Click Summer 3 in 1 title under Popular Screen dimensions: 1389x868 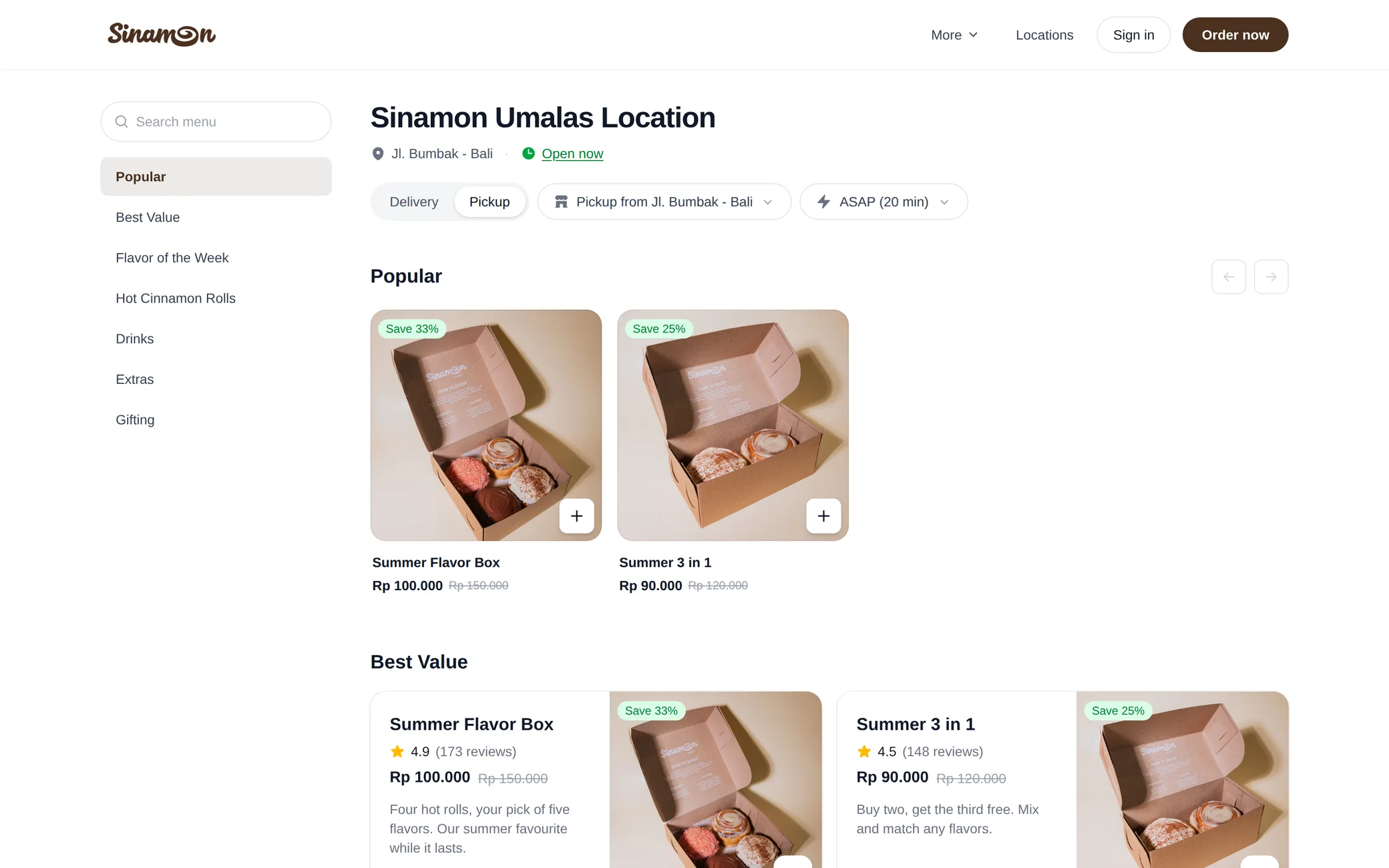665,563
